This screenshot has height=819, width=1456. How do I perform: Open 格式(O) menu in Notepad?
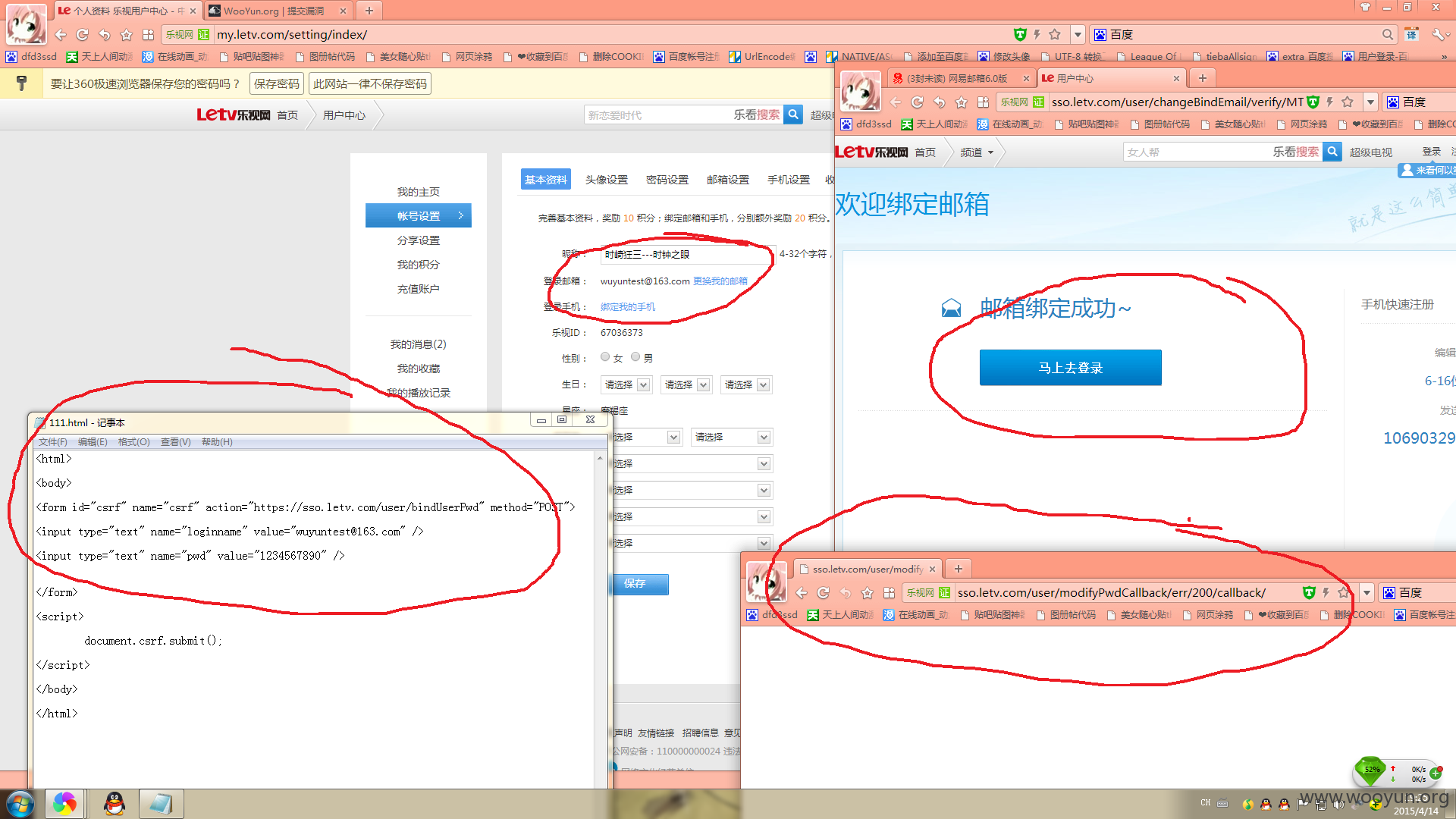[133, 442]
